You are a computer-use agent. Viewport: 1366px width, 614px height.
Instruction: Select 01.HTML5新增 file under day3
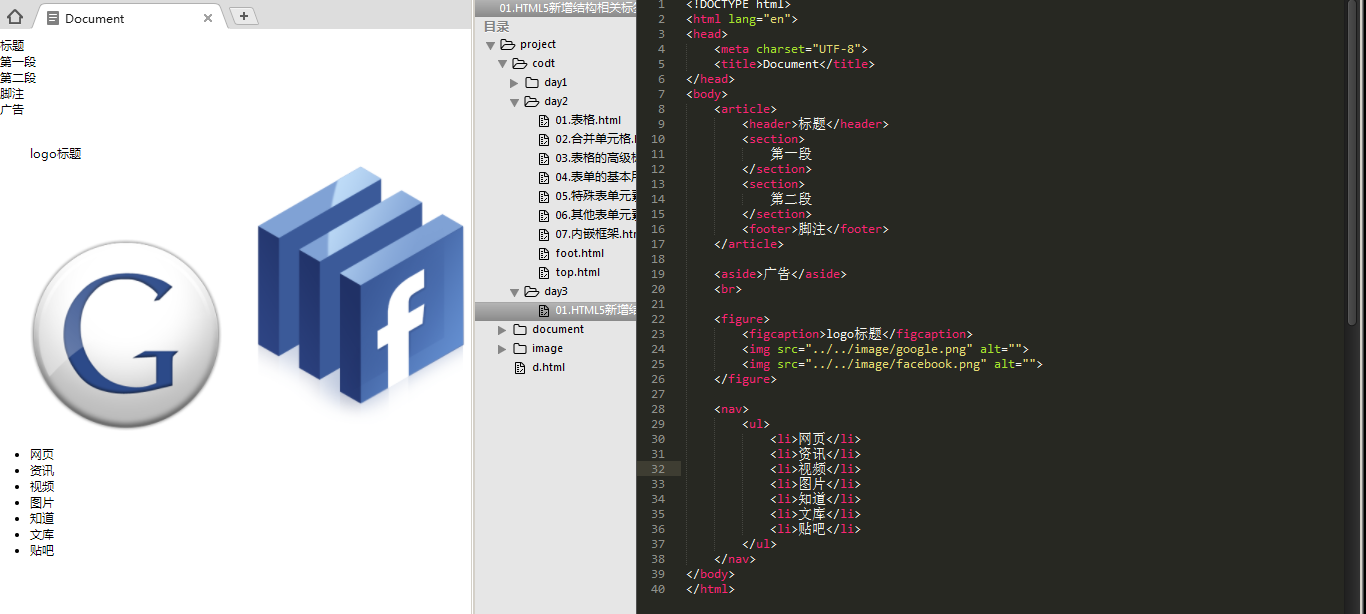tap(596, 310)
